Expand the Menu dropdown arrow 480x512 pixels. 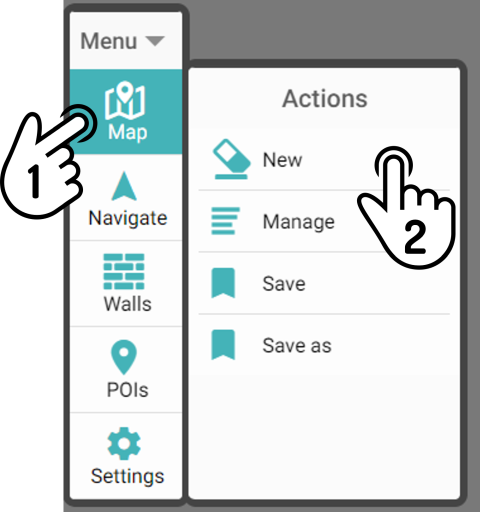coord(155,41)
